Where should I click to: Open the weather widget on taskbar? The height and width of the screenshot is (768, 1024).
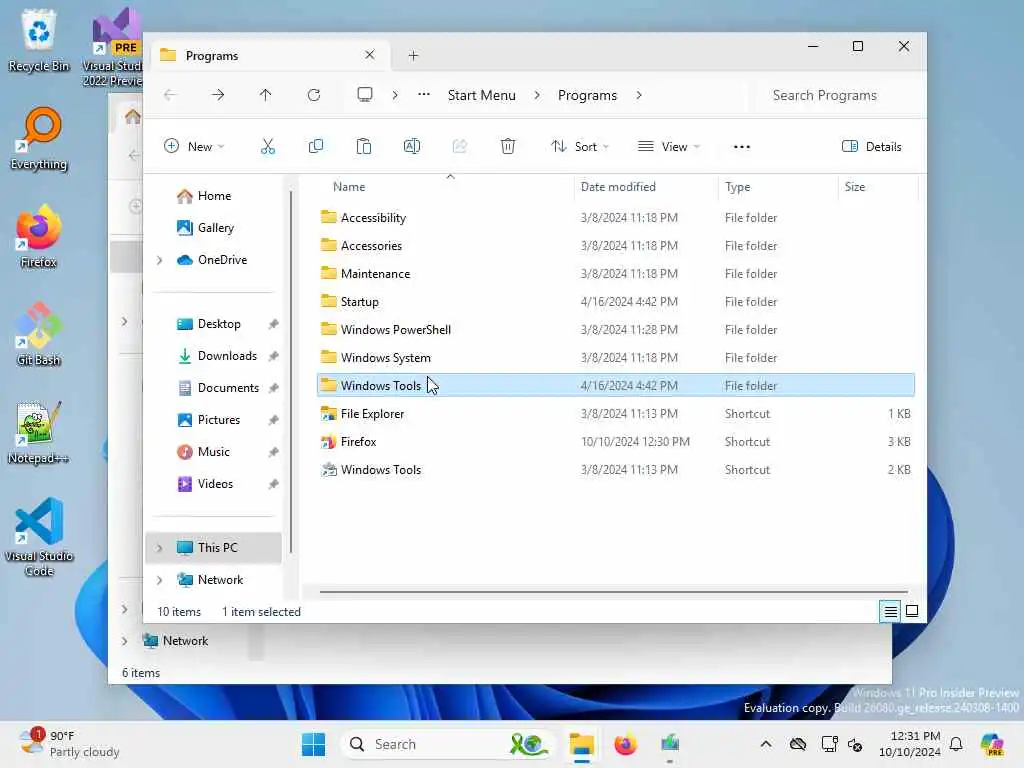(x=69, y=744)
